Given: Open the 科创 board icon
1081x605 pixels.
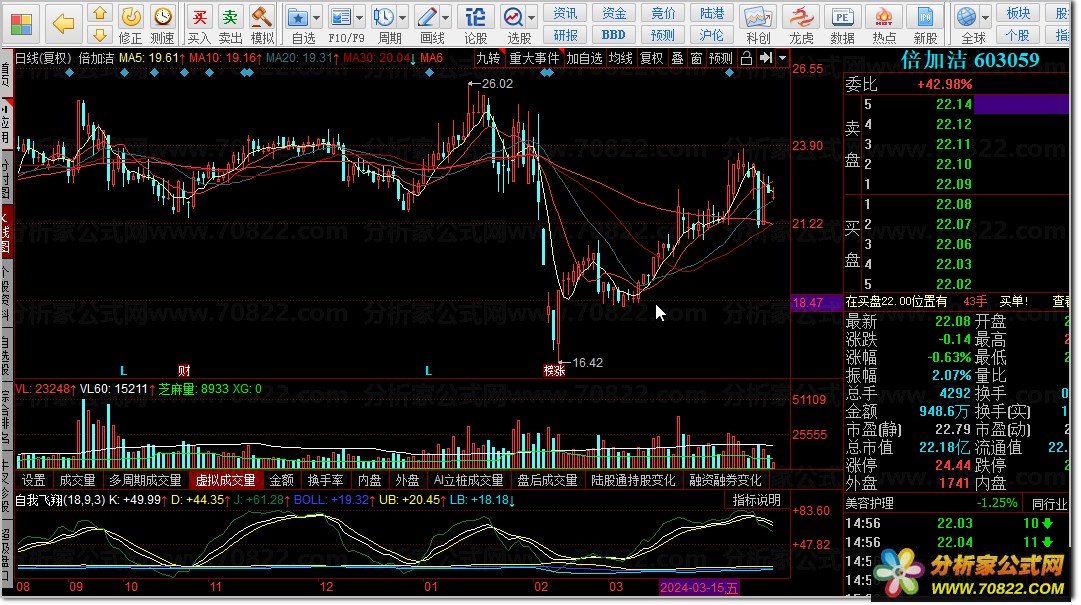Looking at the screenshot, I should point(758,25).
